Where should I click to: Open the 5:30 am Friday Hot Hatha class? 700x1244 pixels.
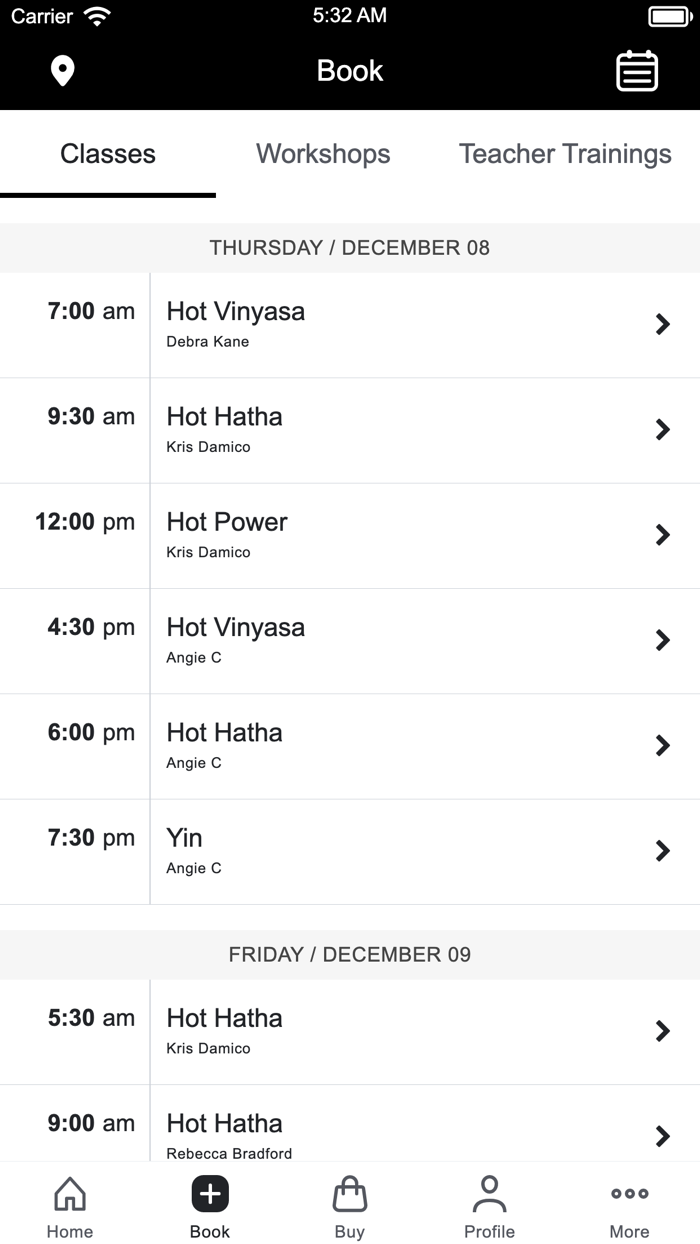coord(350,1031)
